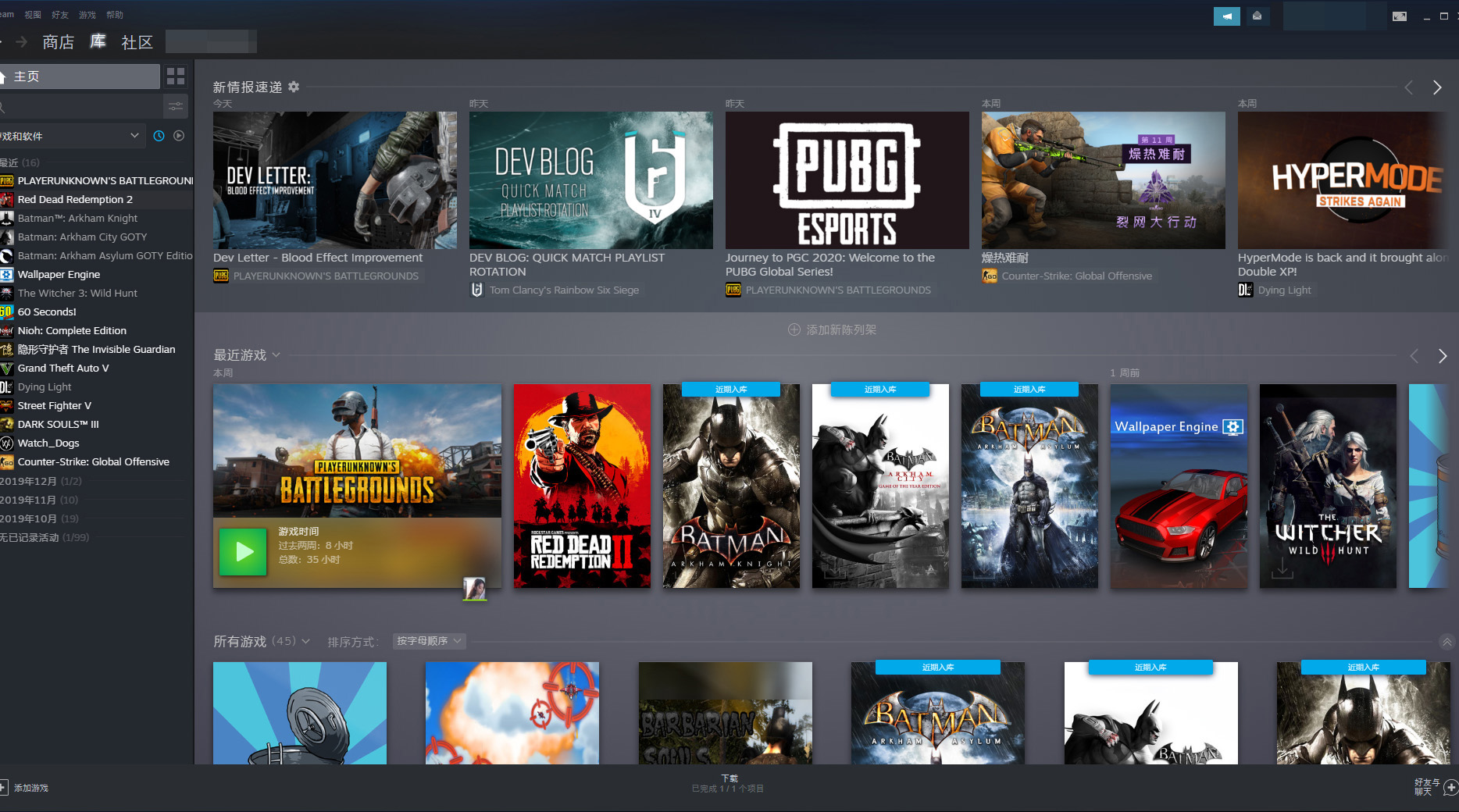The width and height of the screenshot is (1459, 812).
Task: Collapse the all games shelf chevron
Action: click(x=1447, y=642)
